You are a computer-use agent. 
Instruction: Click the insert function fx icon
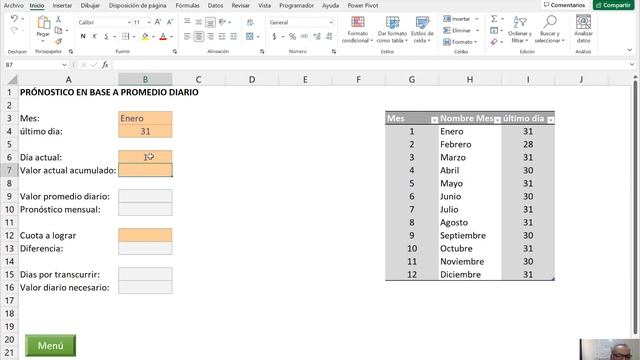pyautogui.click(x=105, y=64)
